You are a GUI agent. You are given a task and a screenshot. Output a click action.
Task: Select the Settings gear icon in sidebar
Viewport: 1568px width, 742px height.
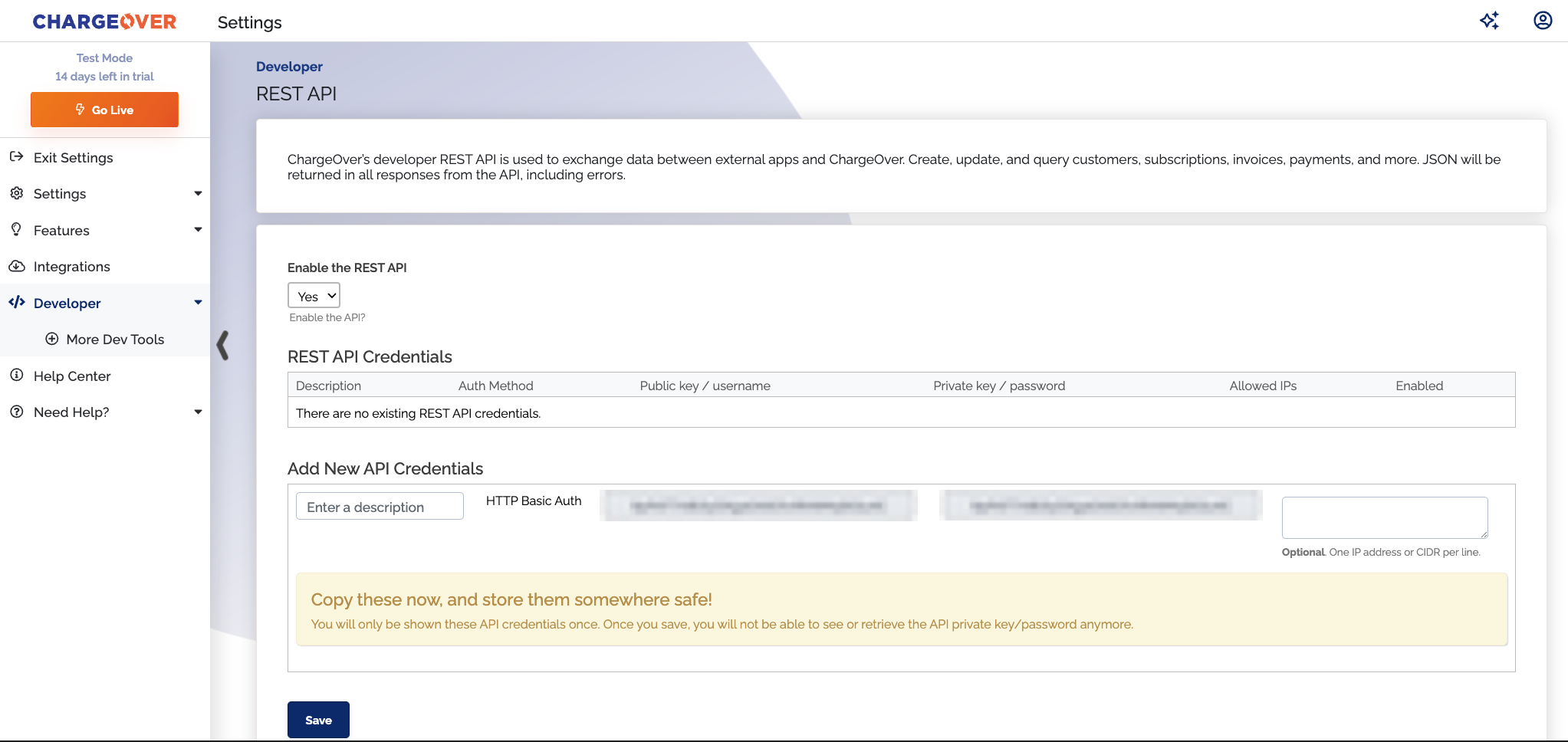point(17,193)
